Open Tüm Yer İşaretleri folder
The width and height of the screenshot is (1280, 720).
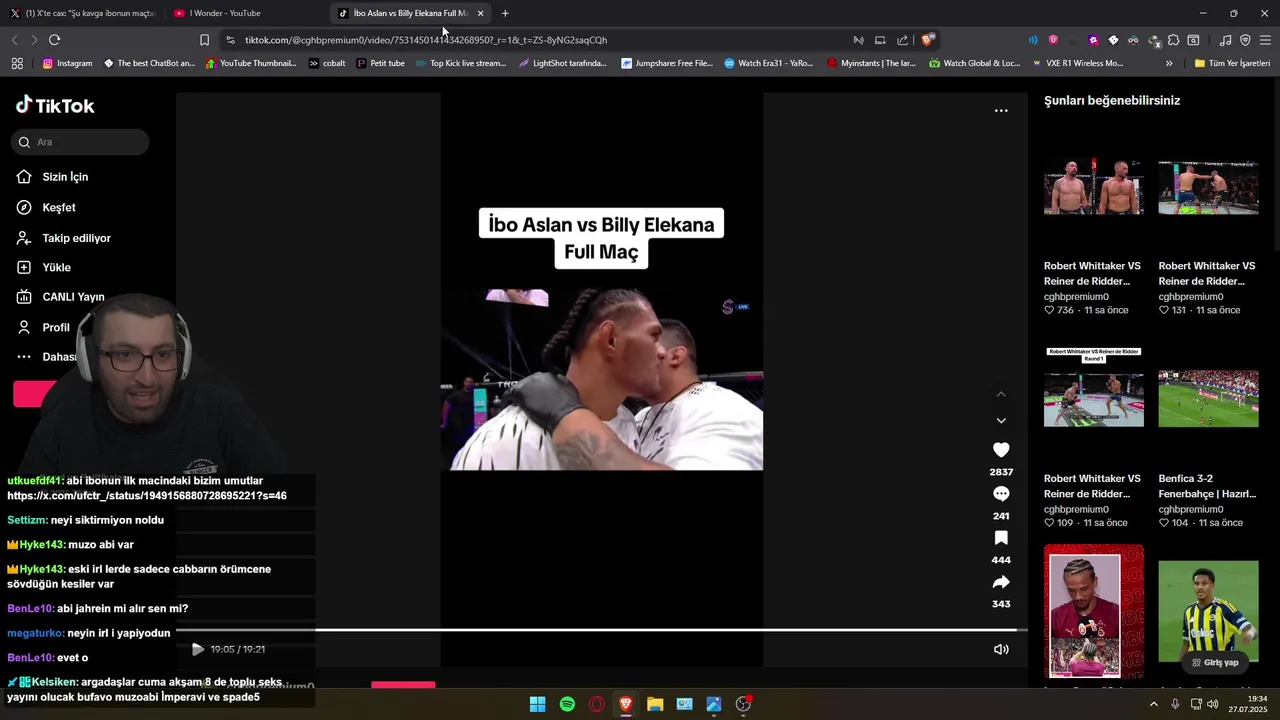(1232, 63)
